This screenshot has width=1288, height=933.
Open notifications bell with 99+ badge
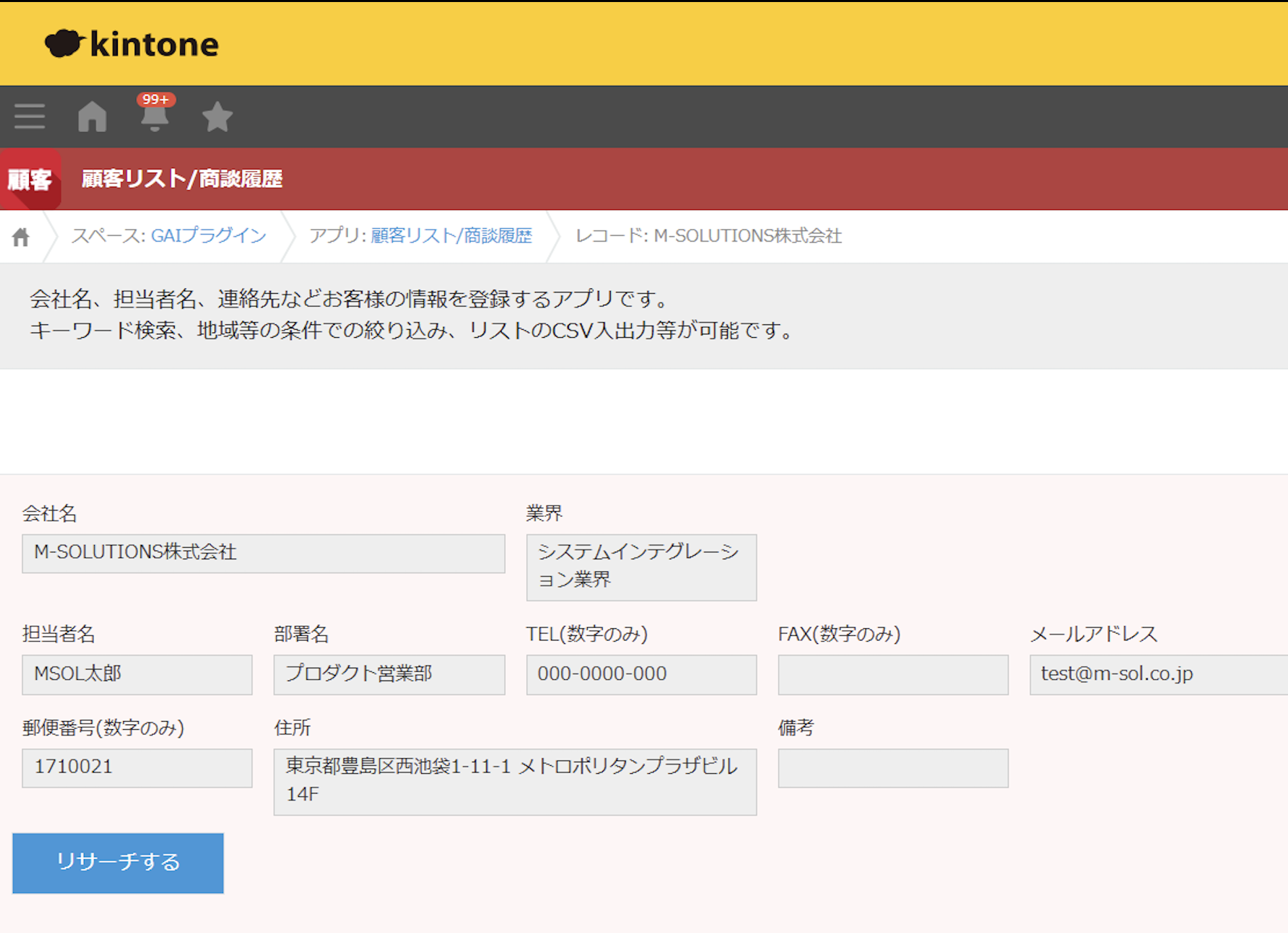[x=155, y=113]
